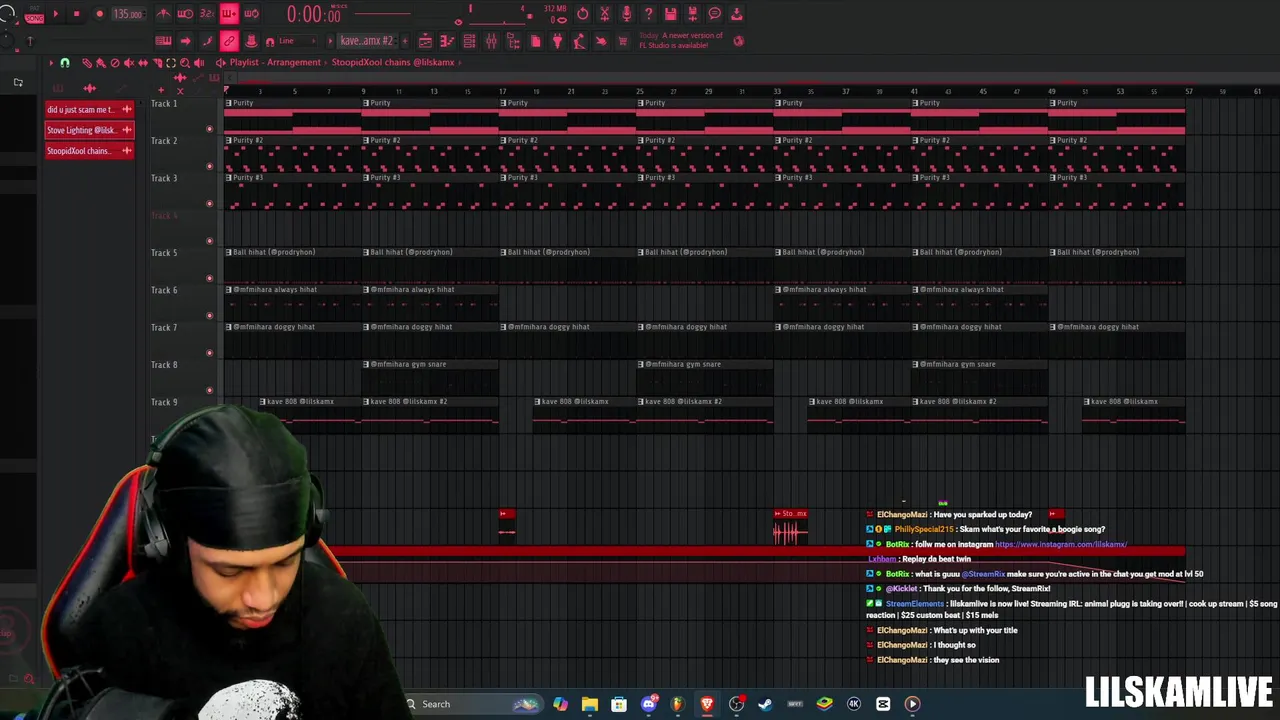Toggle loop recording icon

[x=251, y=14]
